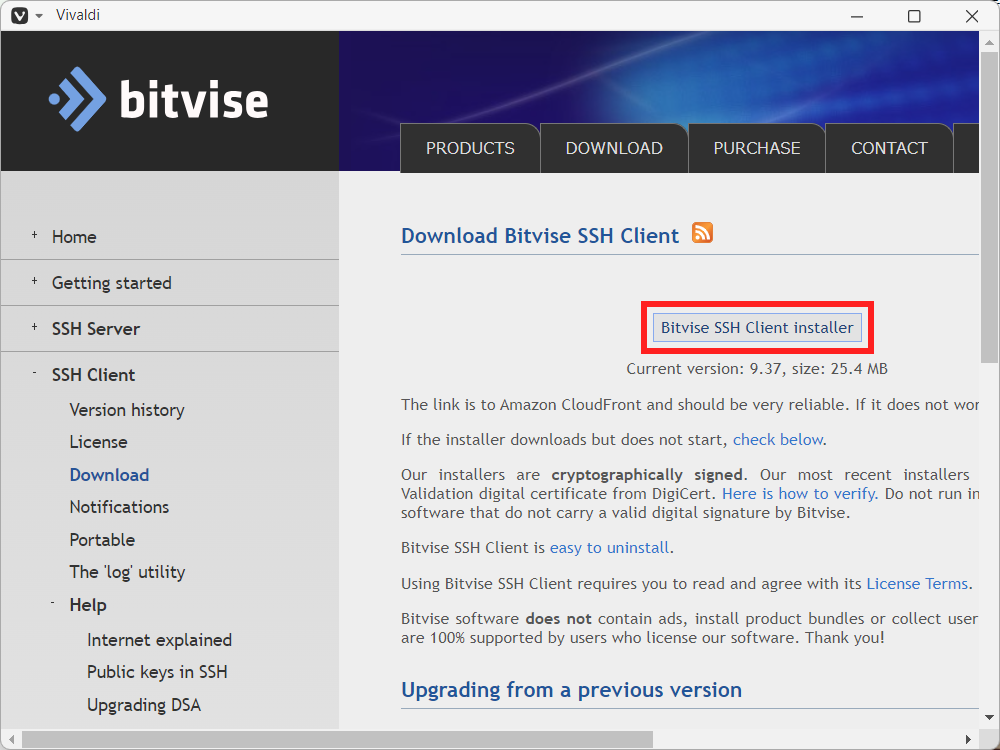The width and height of the screenshot is (1000, 750).
Task: Collapse the SSH Client section
Action: [34, 372]
